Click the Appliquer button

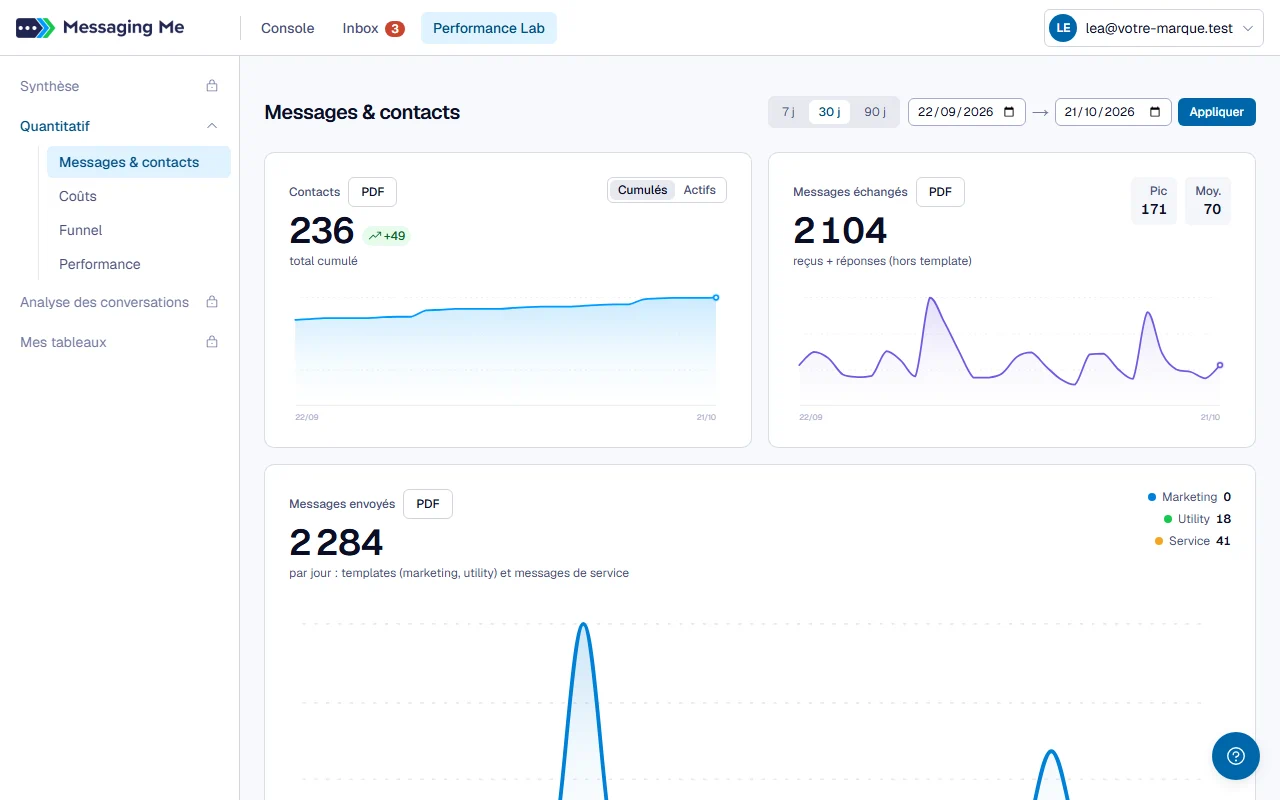[x=1217, y=112]
